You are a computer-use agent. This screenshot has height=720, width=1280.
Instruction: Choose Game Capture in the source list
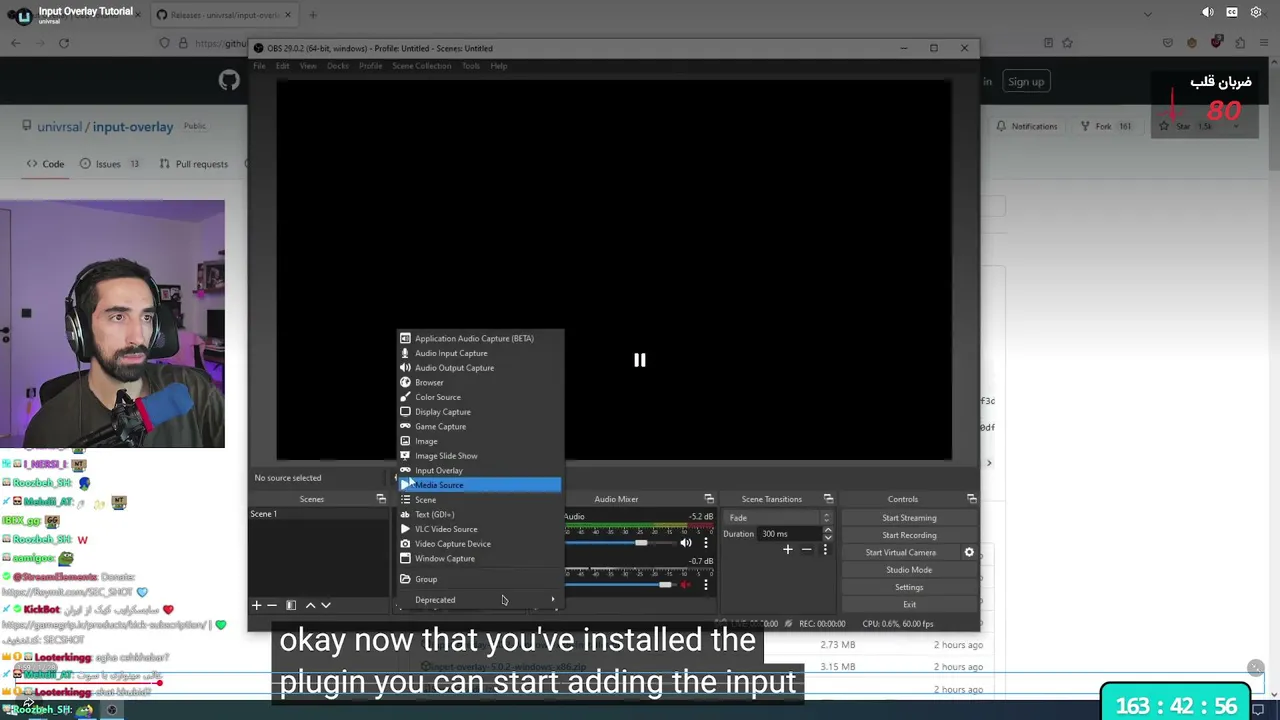click(x=480, y=426)
